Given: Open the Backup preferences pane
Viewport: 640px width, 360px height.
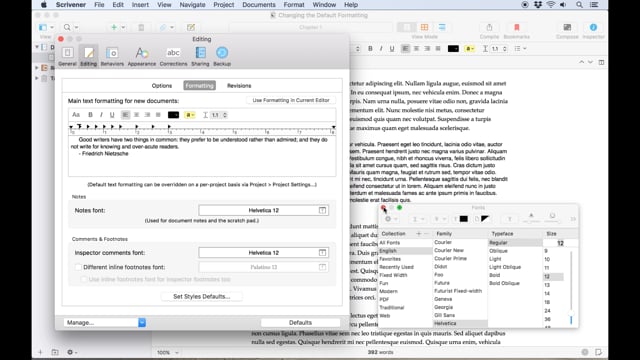Looking at the screenshot, I should click(222, 56).
